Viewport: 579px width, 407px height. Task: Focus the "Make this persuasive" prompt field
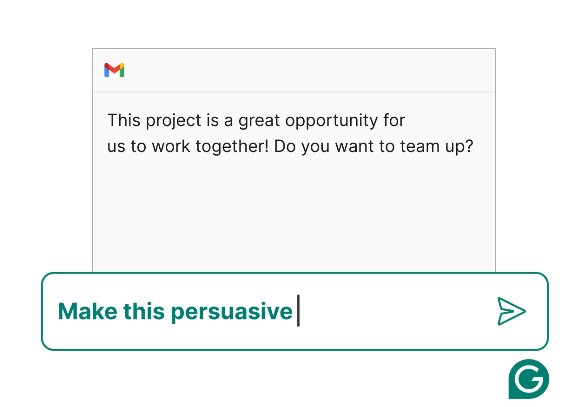tap(295, 311)
